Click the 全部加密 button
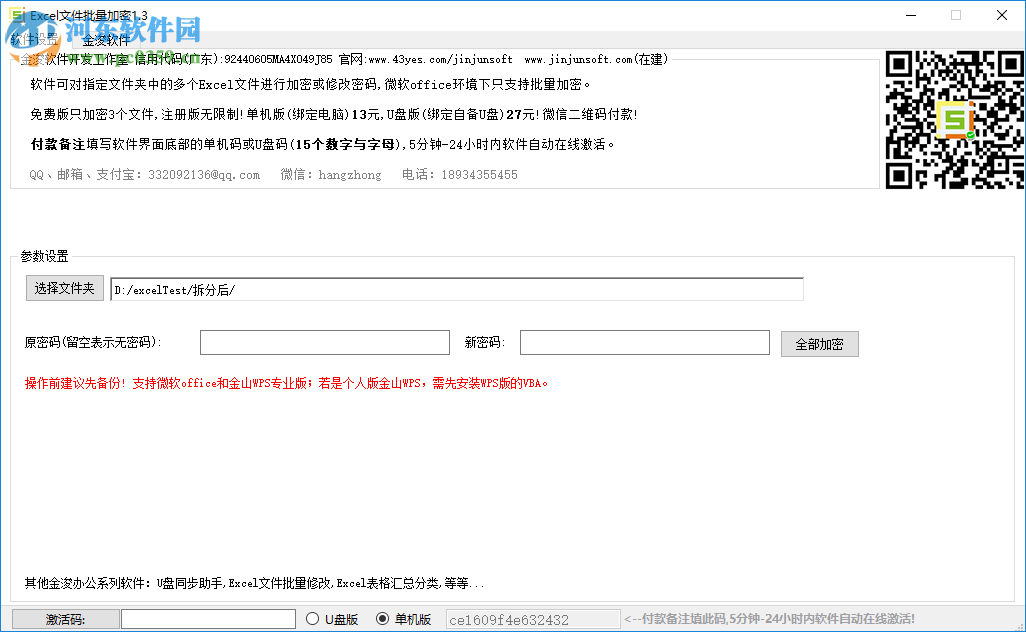 coord(819,342)
